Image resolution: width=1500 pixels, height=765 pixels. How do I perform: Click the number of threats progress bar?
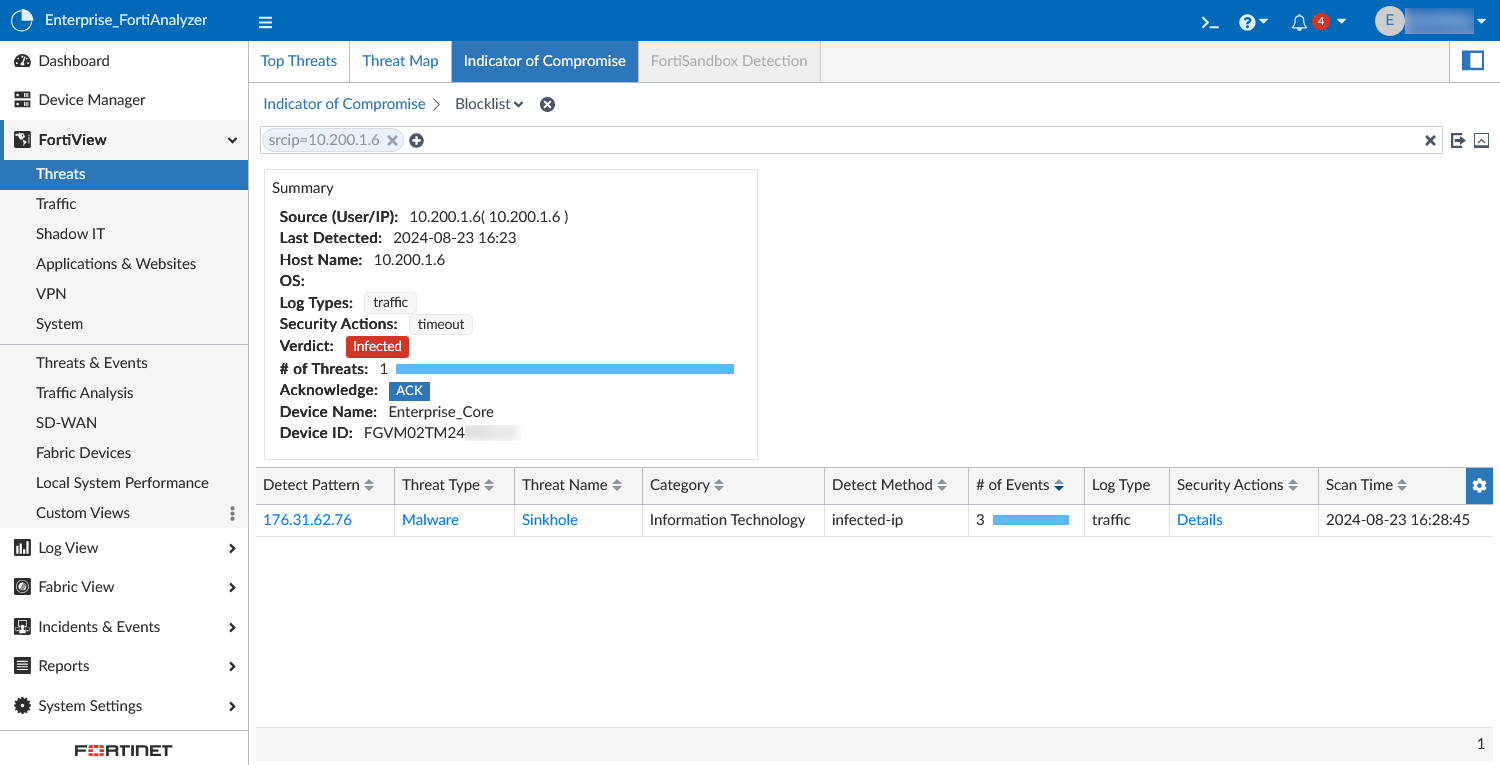(x=565, y=369)
